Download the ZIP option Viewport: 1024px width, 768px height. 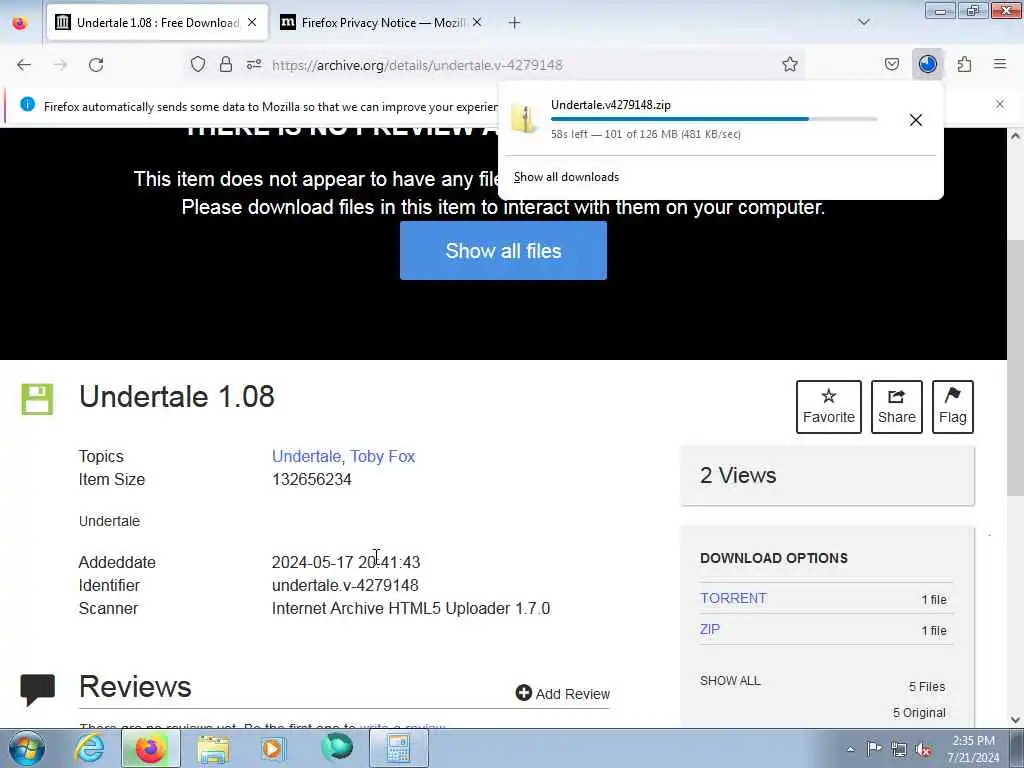pos(710,630)
